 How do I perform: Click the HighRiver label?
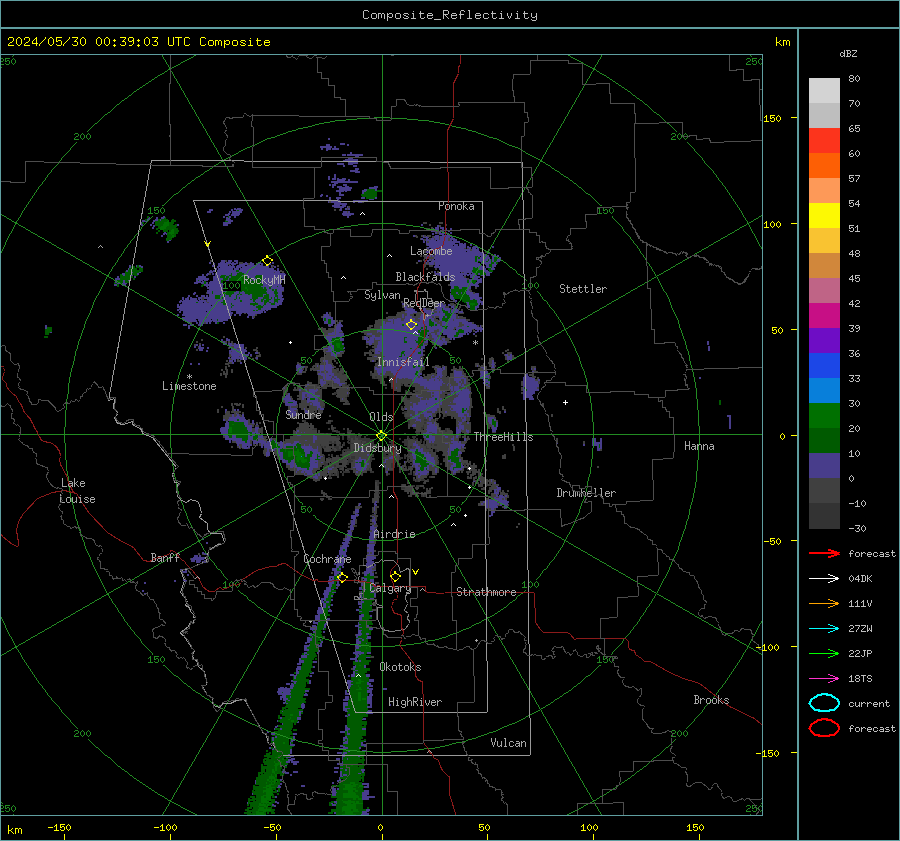coord(415,702)
